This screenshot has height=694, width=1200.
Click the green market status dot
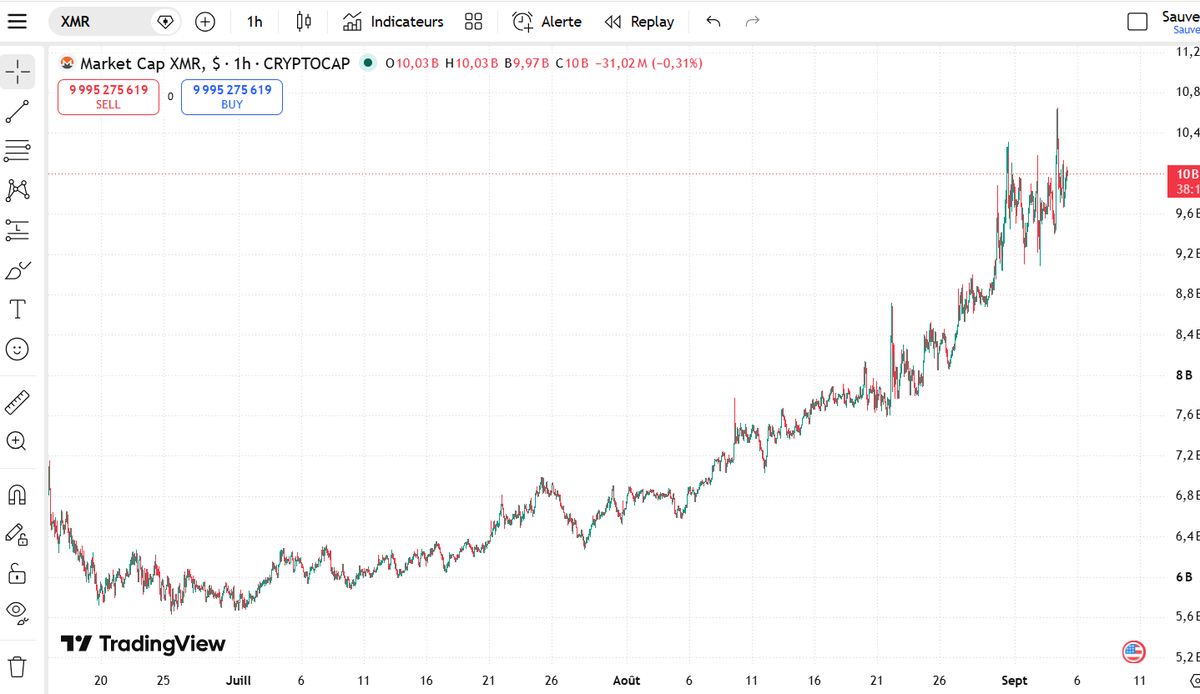click(x=368, y=63)
